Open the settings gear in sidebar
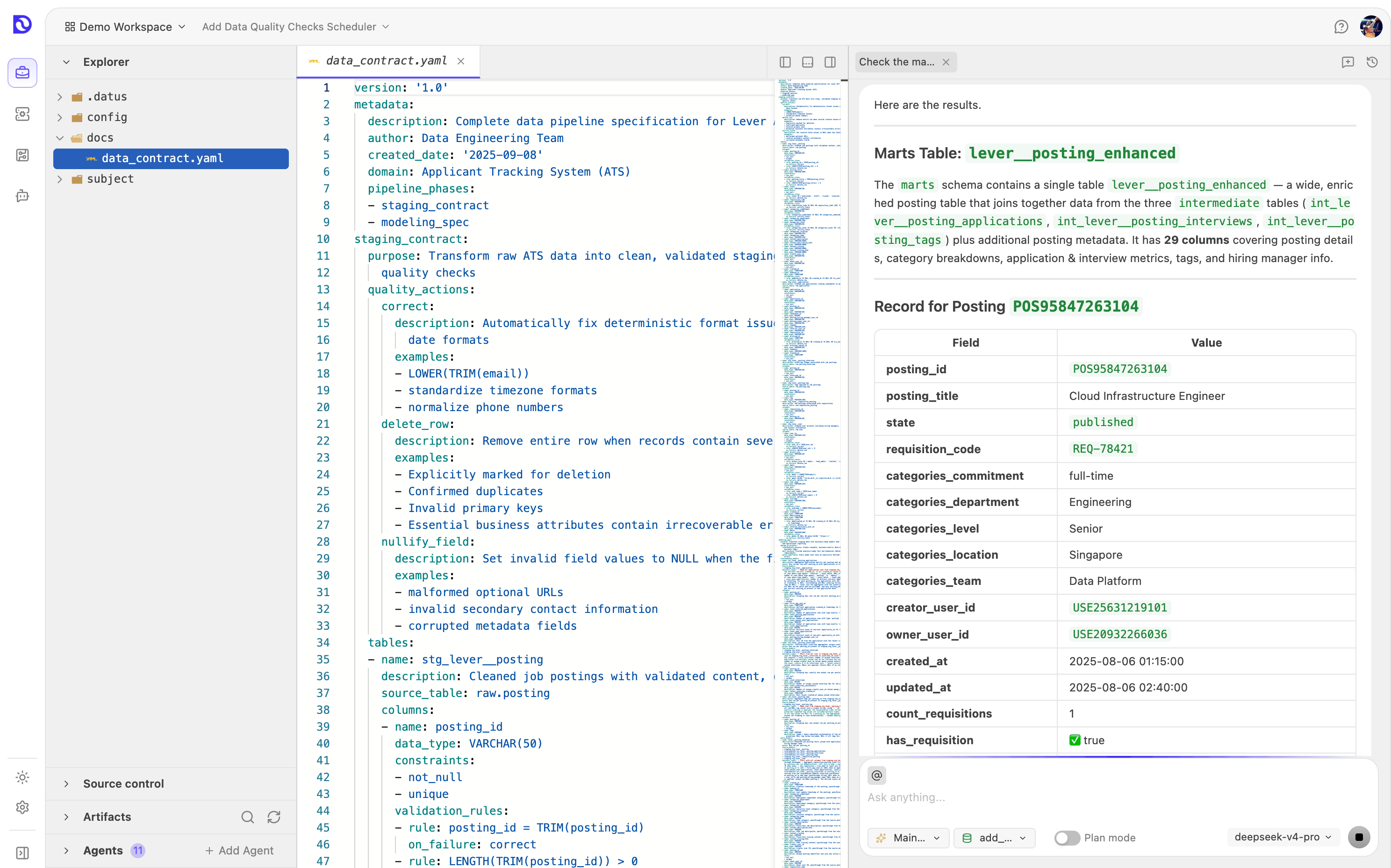 (x=22, y=807)
